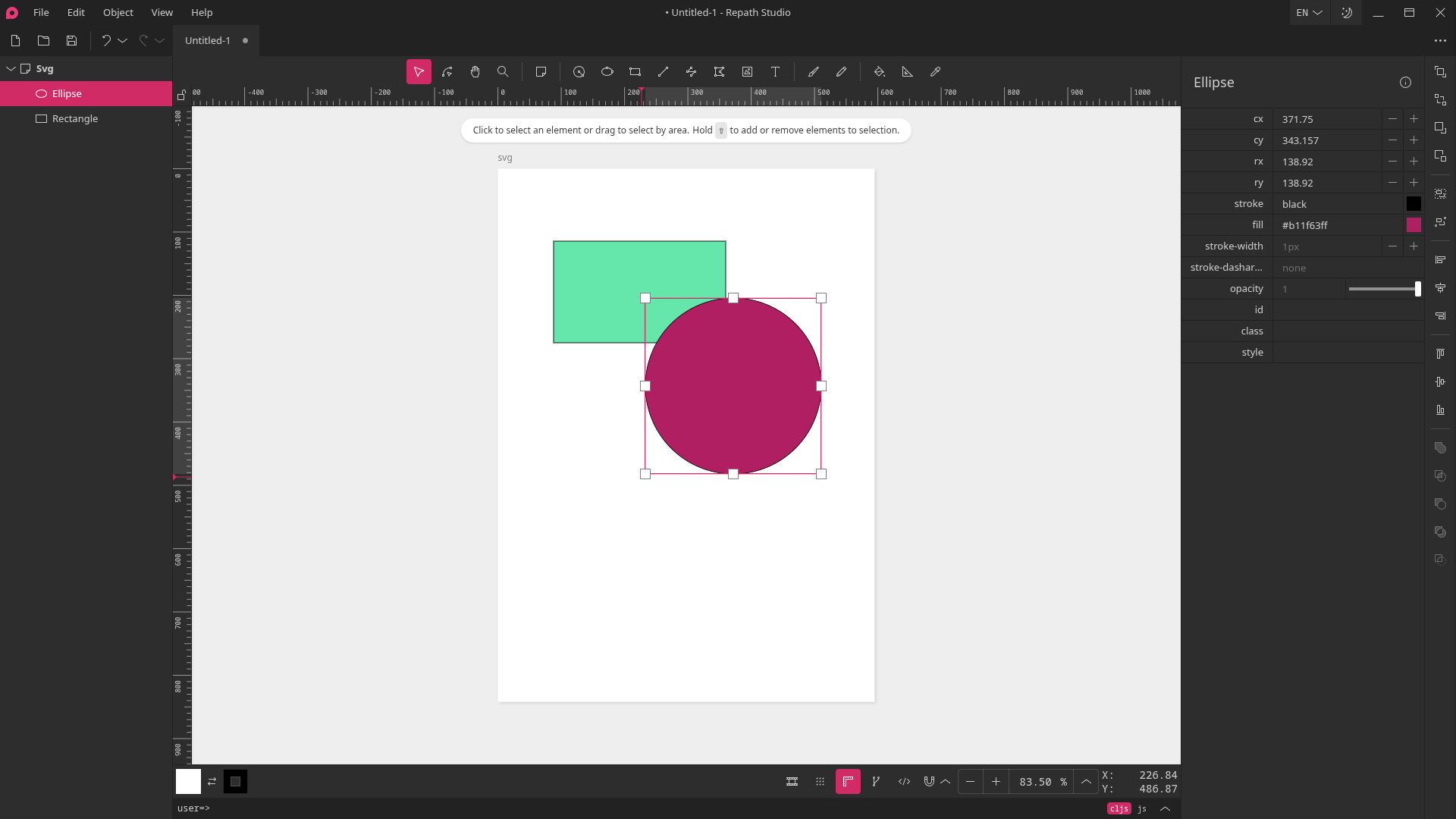This screenshot has height=819, width=1456.
Task: Switch REPL mode to js
Action: [1142, 809]
